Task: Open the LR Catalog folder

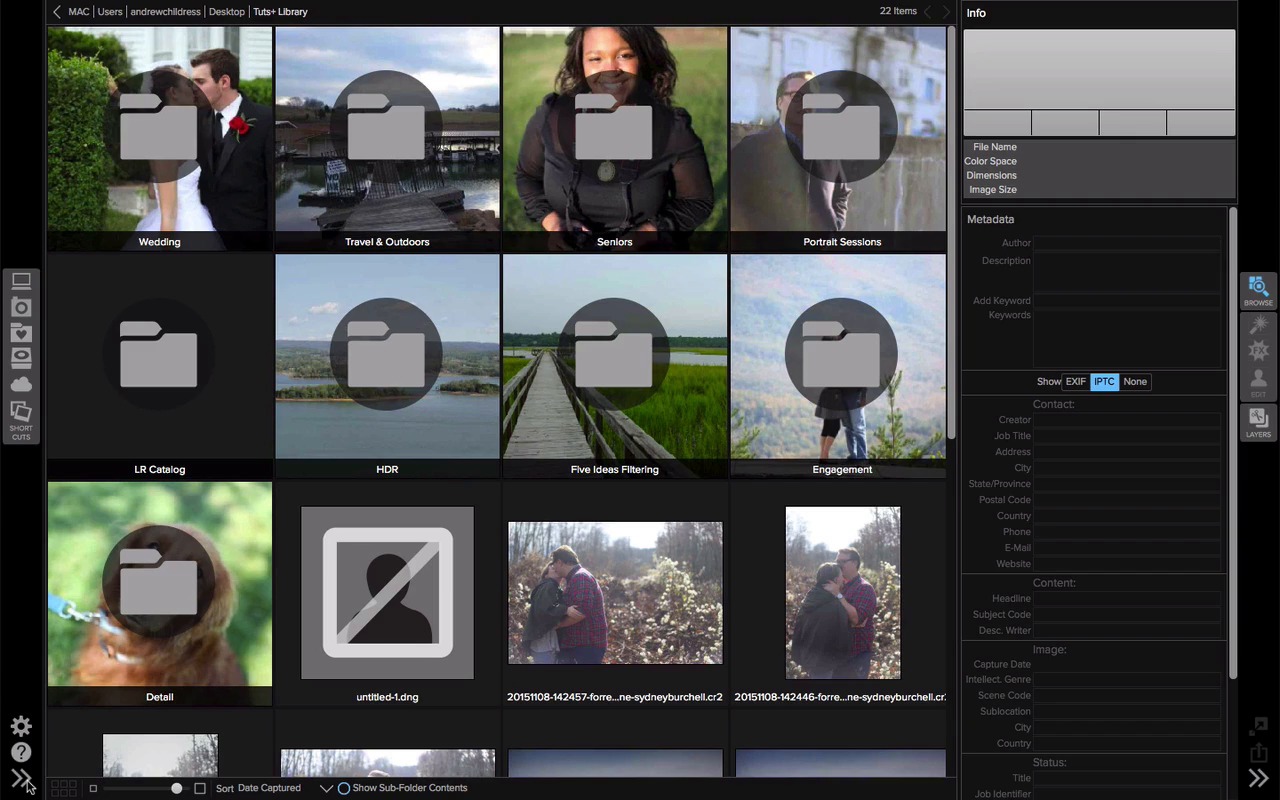Action: click(160, 366)
